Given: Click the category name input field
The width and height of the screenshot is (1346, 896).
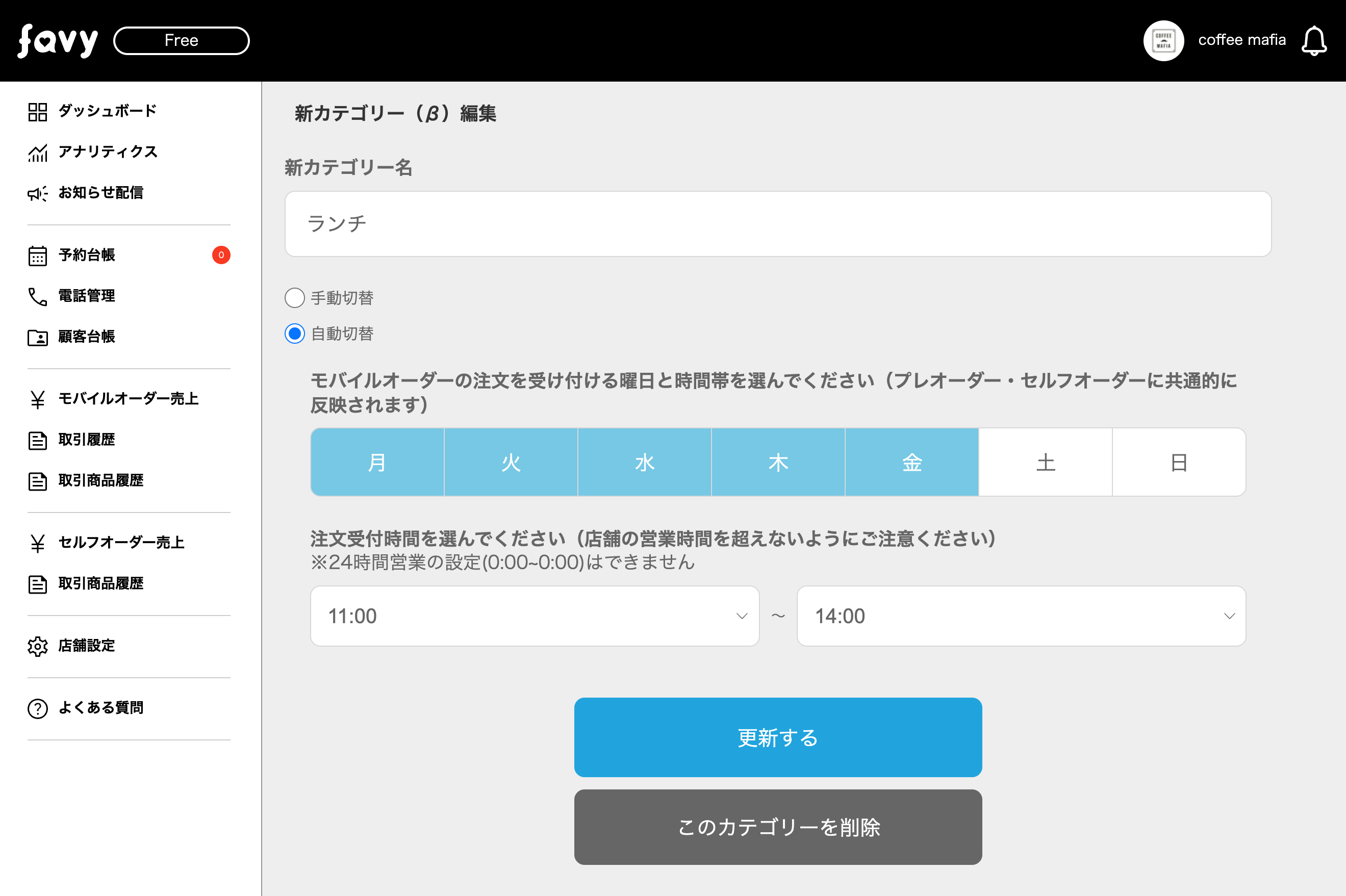Looking at the screenshot, I should click(x=778, y=223).
